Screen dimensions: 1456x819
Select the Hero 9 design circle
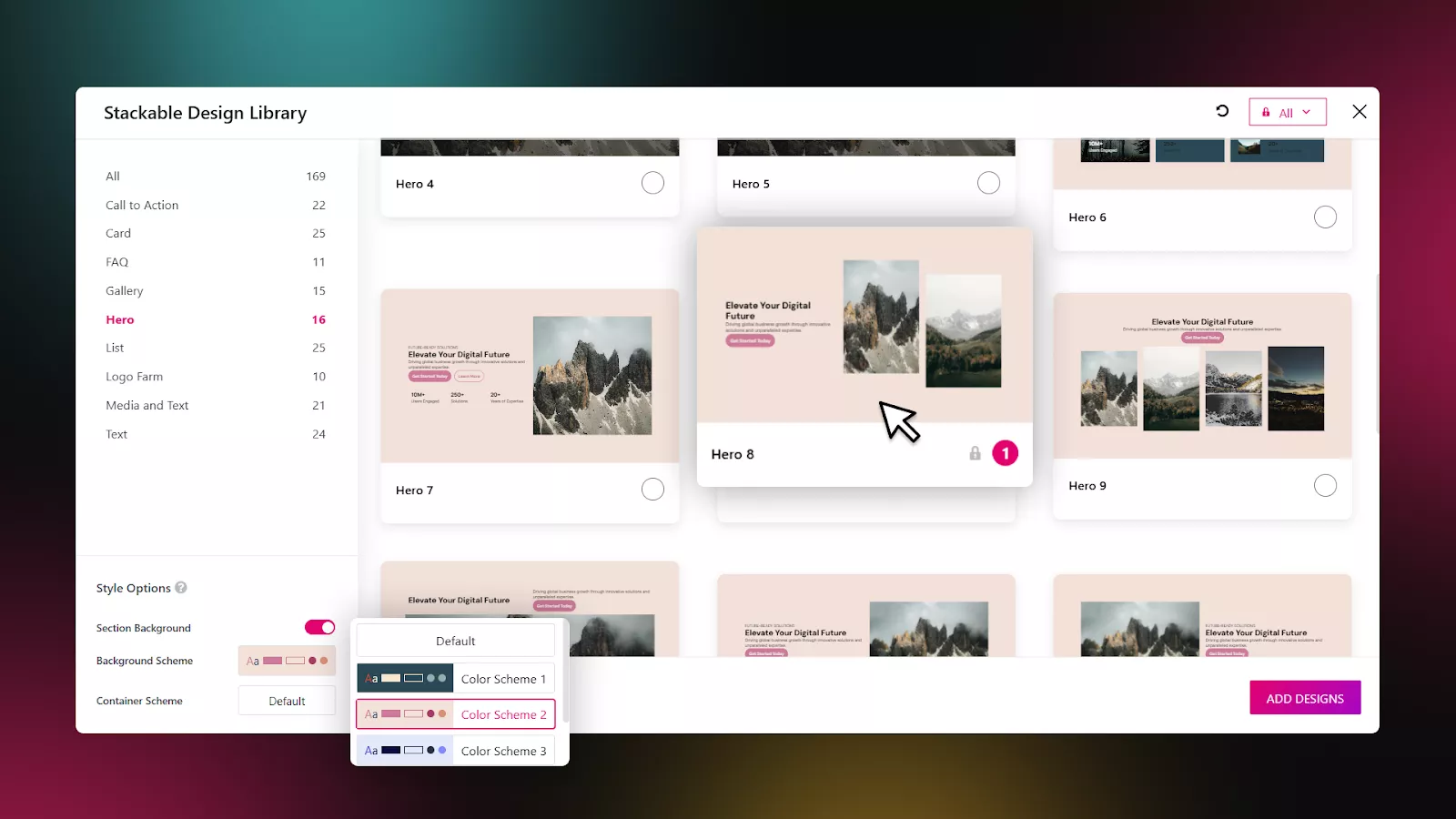tap(1325, 486)
